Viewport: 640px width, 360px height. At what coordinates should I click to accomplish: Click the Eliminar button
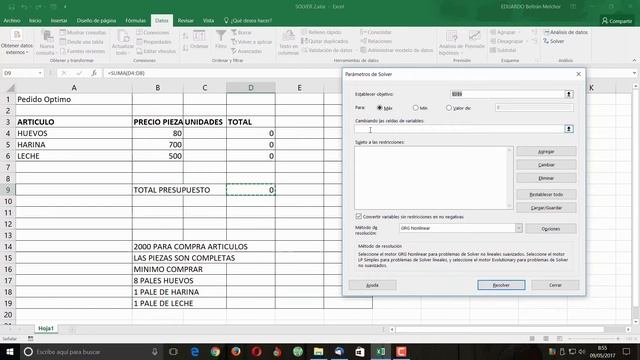pos(546,178)
